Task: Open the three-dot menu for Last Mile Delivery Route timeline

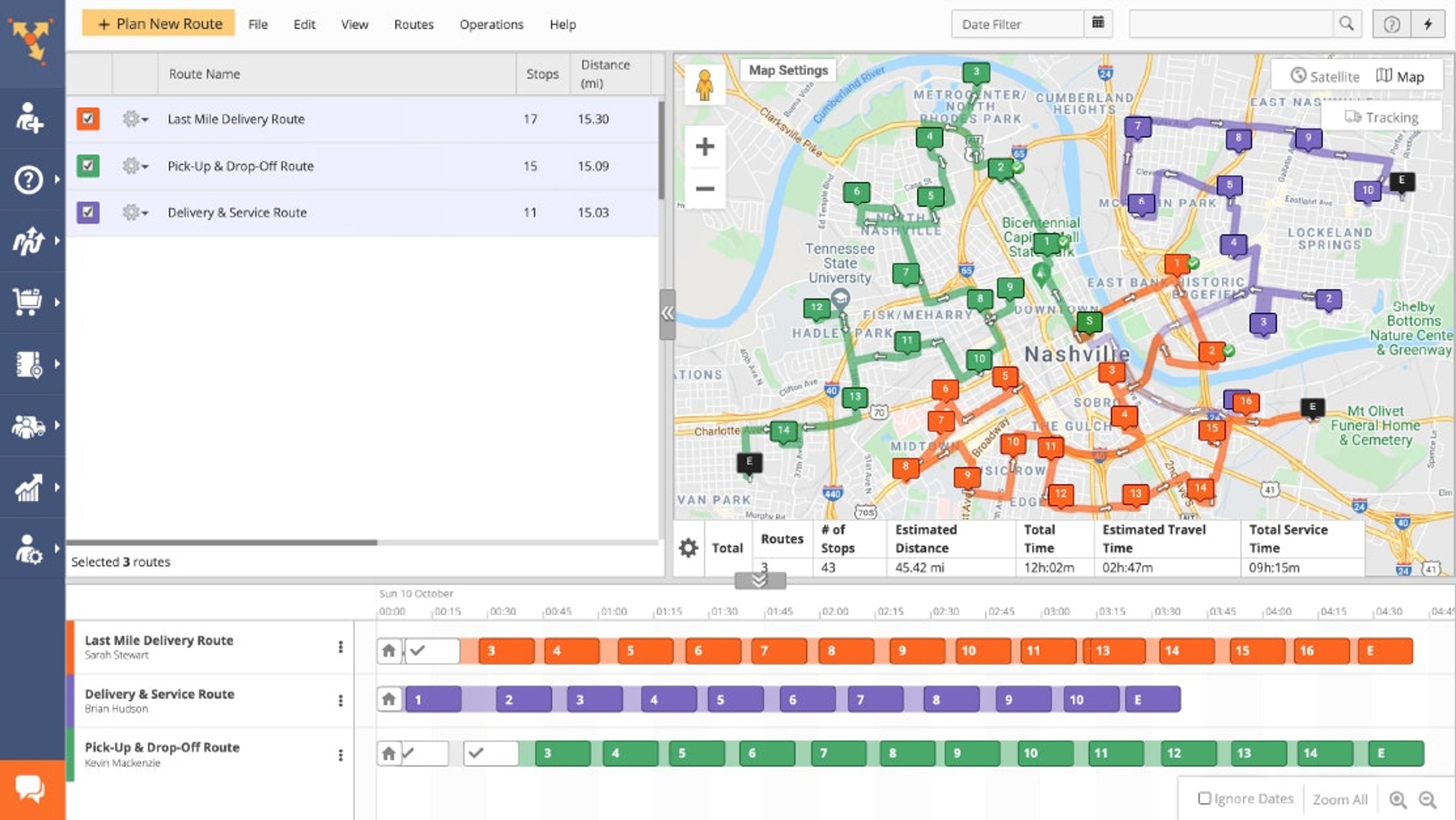Action: point(340,647)
